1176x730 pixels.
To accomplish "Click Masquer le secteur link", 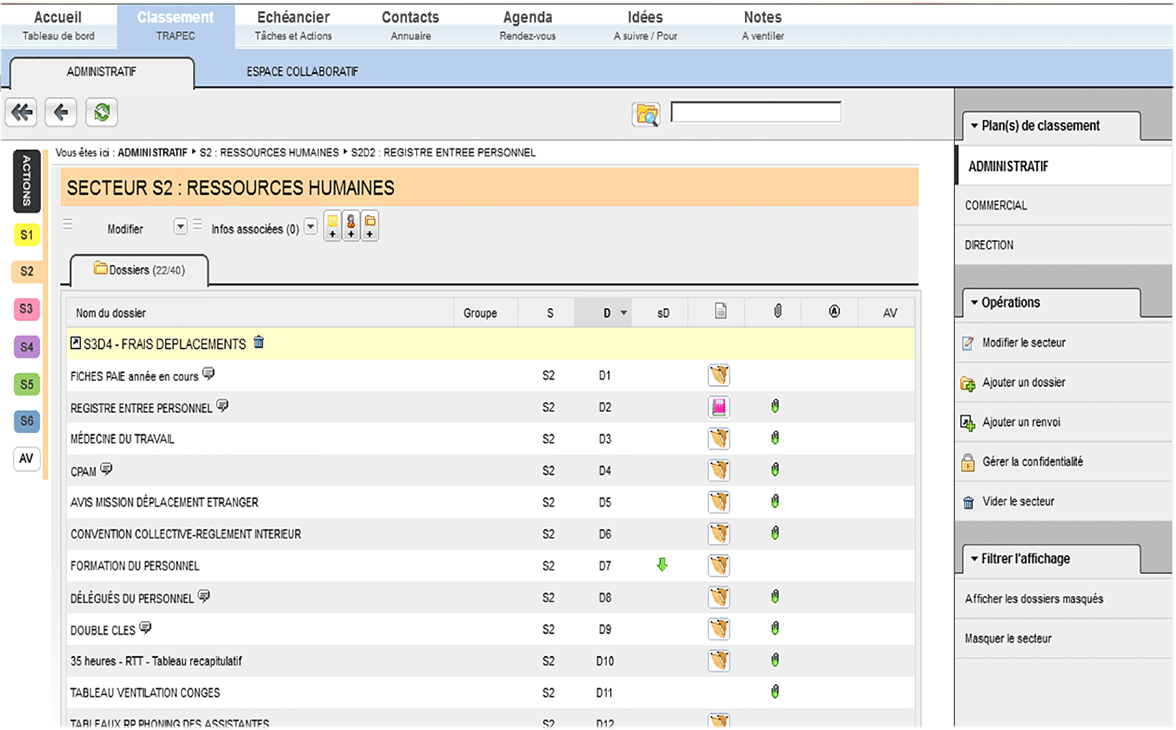I will pyautogui.click(x=1008, y=638).
